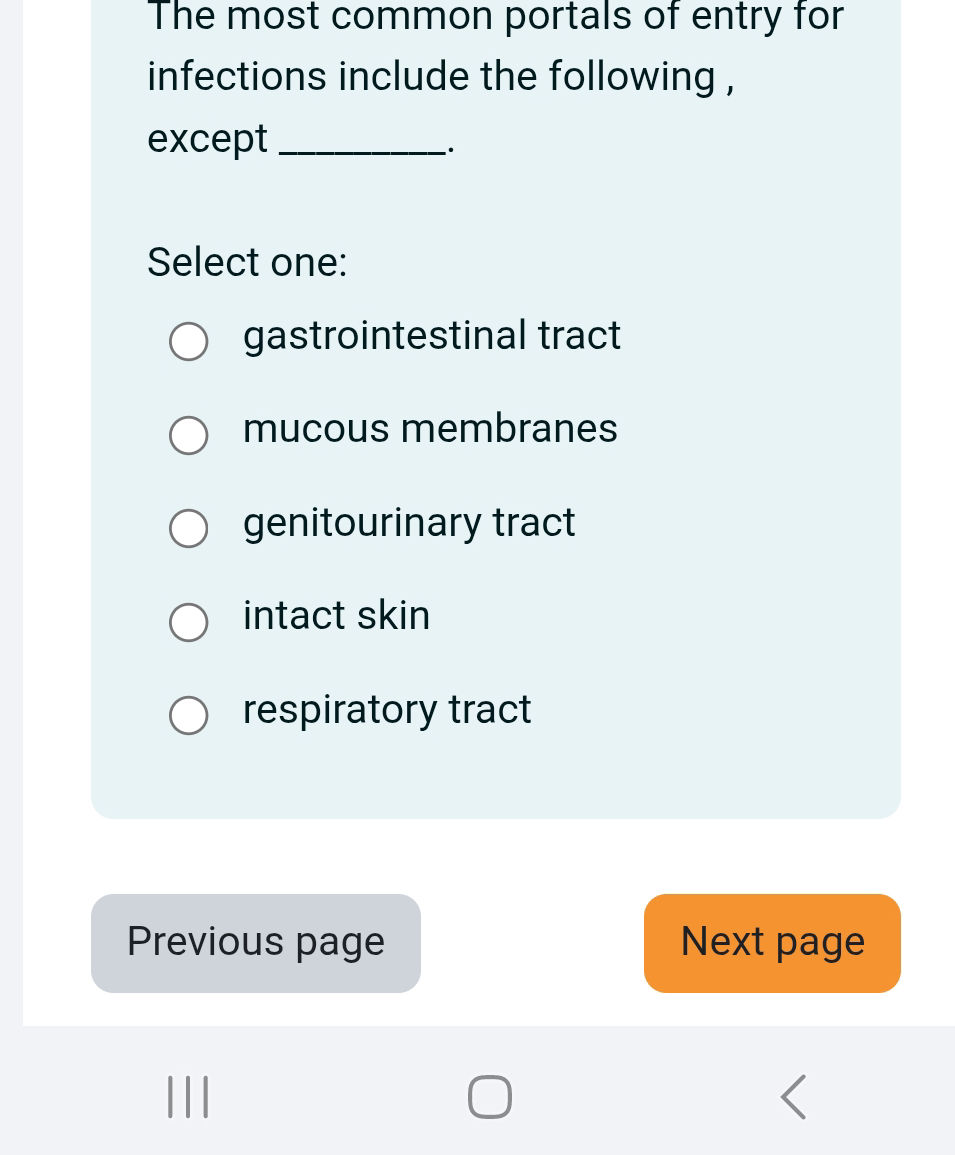Choose genitourinary tract as the answer
955x1155 pixels.
coord(188,528)
